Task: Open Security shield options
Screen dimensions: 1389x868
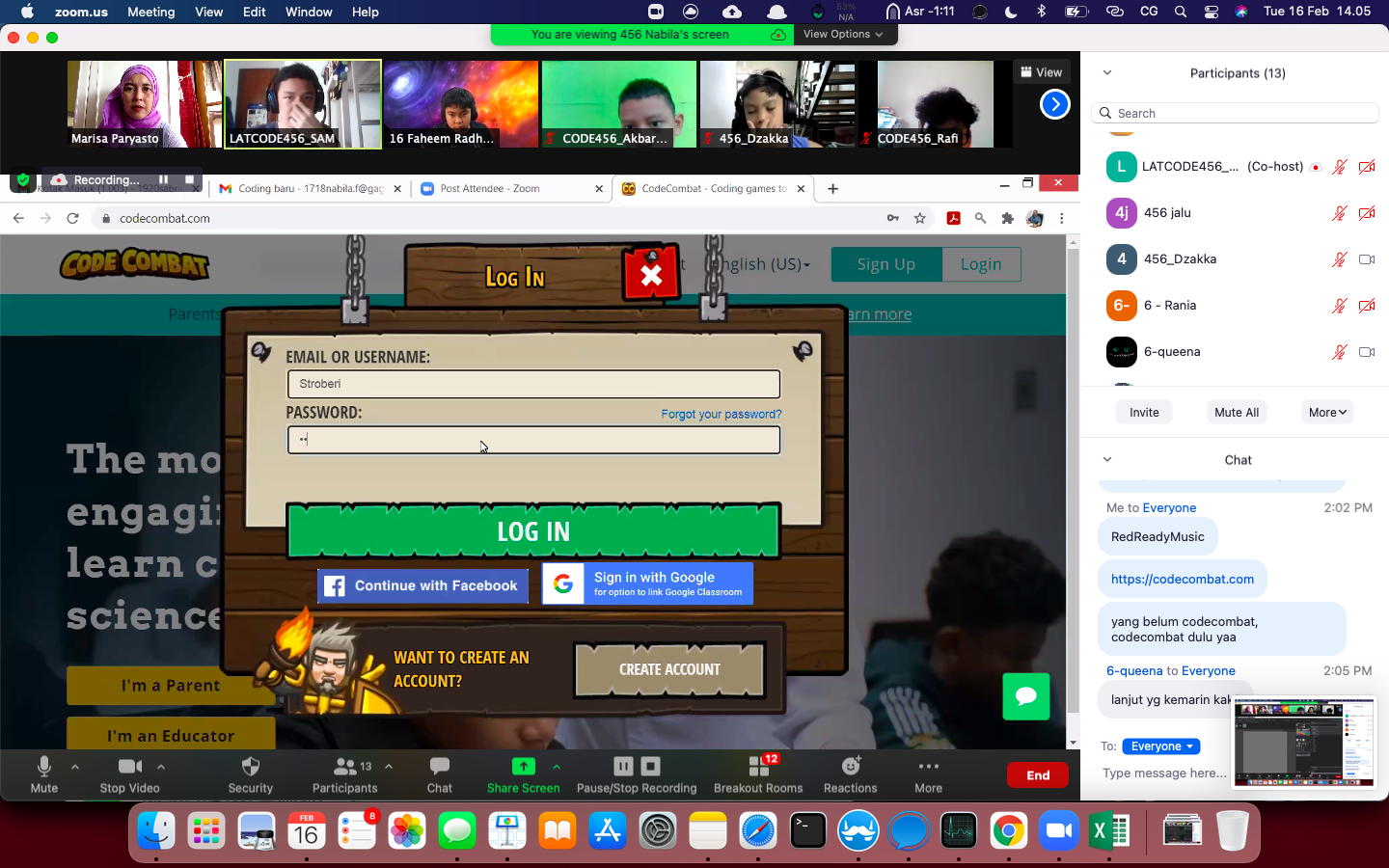Action: [251, 774]
